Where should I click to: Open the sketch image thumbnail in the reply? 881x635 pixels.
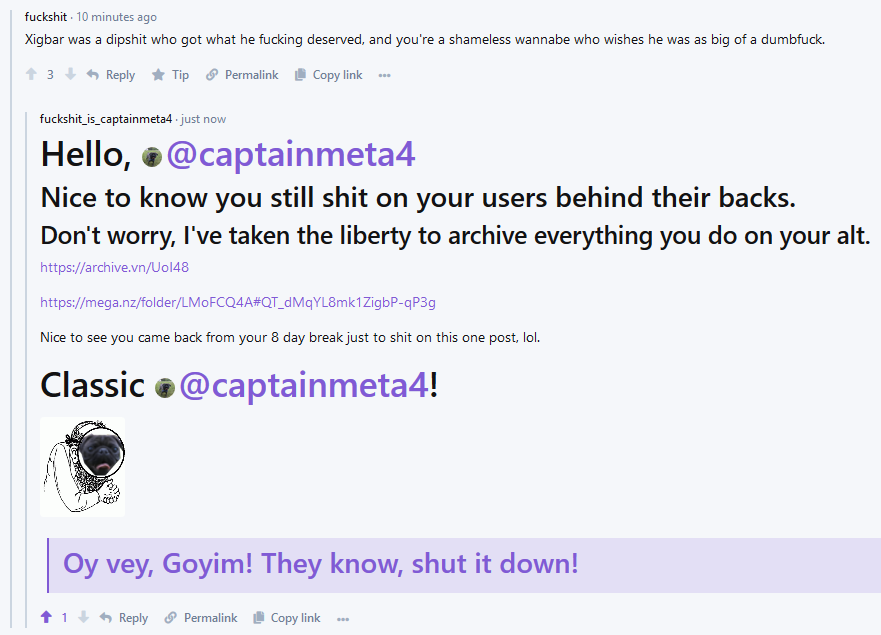(83, 467)
